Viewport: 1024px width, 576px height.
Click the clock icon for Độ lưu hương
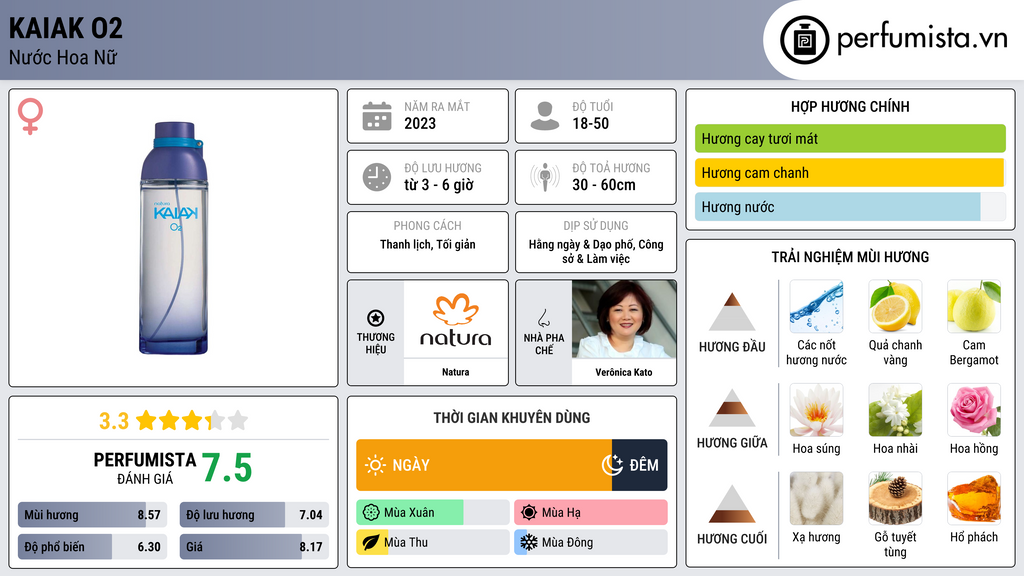[377, 177]
